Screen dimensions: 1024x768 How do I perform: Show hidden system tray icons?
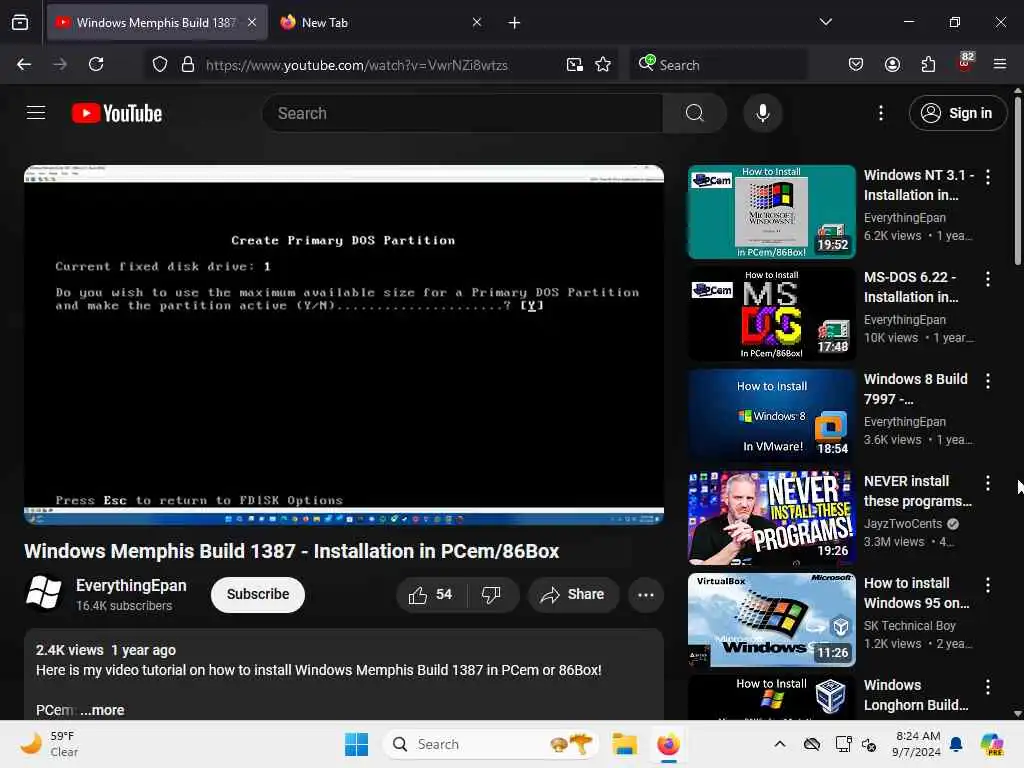coord(780,744)
